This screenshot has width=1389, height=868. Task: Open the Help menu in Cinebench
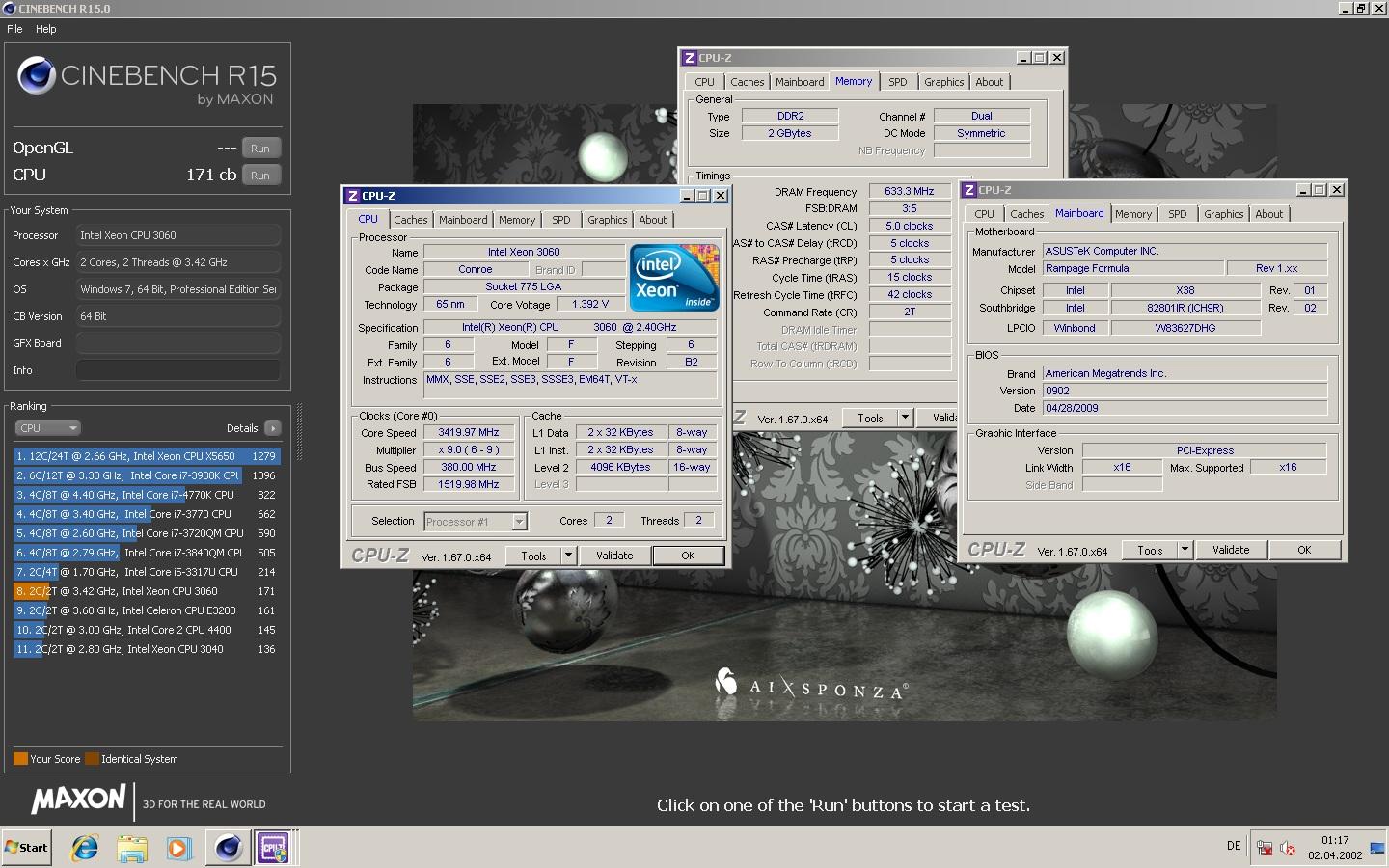(x=46, y=29)
